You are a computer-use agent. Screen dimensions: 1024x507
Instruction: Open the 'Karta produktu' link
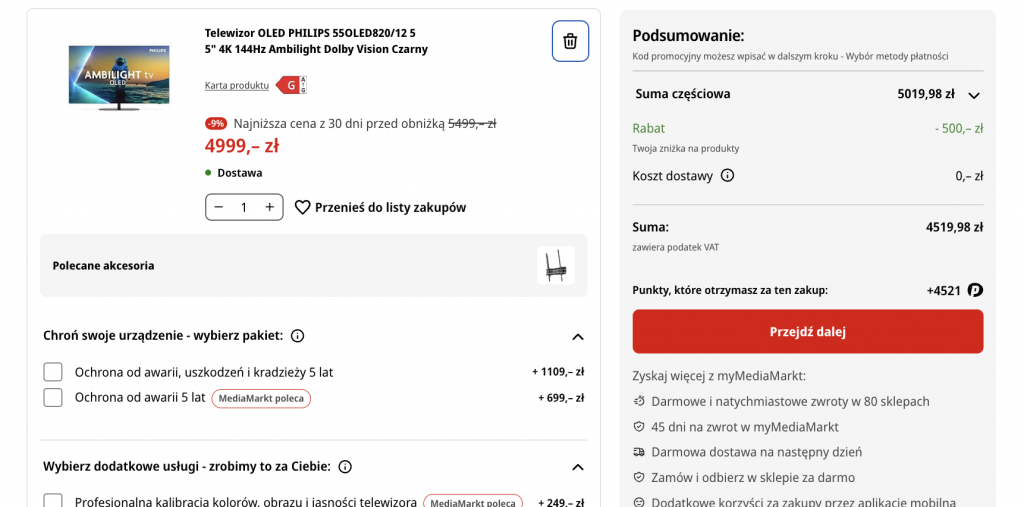(237, 86)
